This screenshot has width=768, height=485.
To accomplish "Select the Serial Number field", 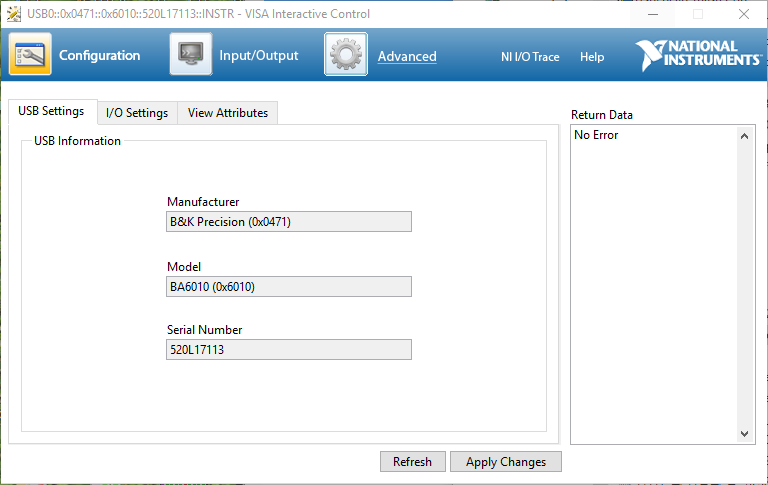I will (x=289, y=350).
